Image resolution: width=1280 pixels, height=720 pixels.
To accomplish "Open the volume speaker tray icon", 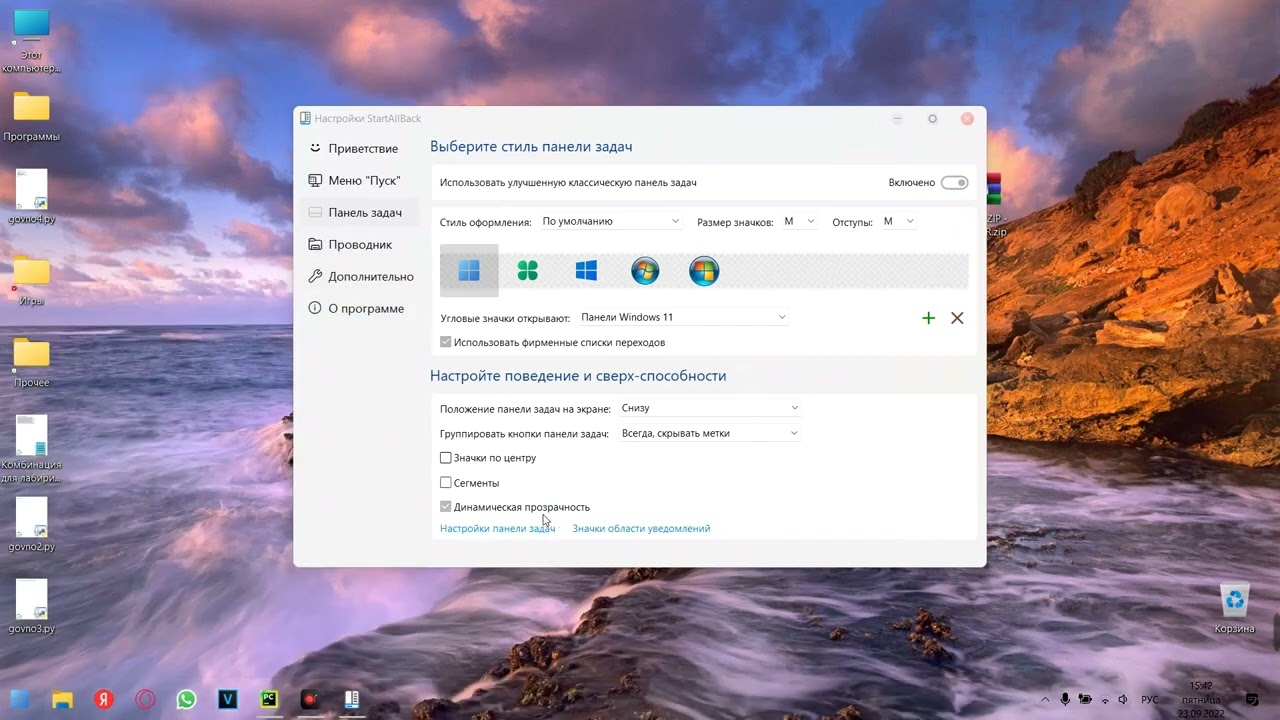I will [x=1123, y=700].
